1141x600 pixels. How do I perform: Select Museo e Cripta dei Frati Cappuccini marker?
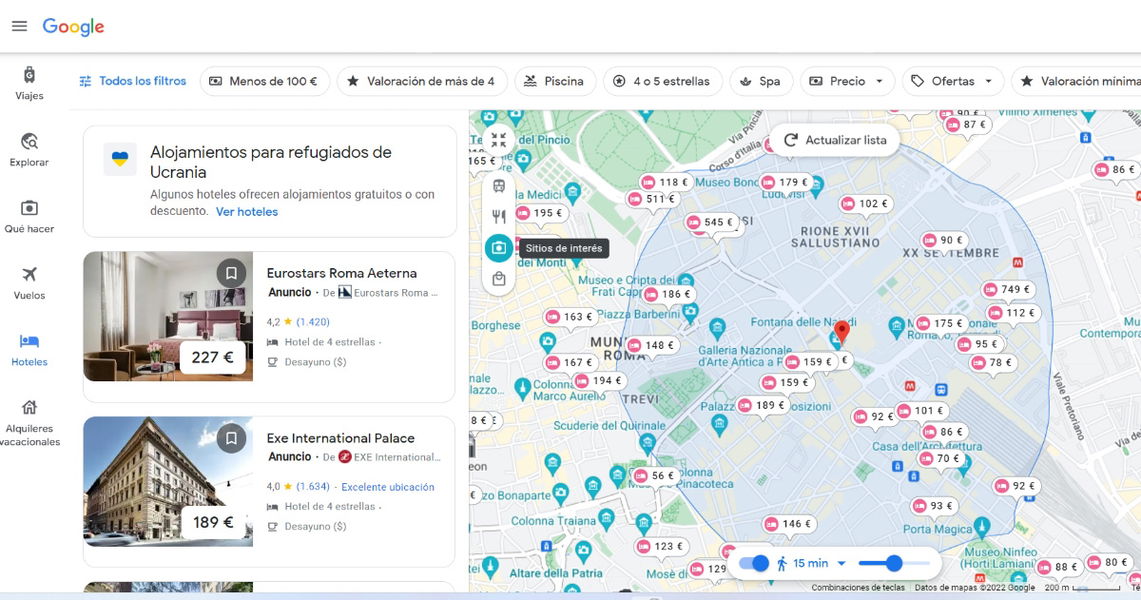[685, 279]
